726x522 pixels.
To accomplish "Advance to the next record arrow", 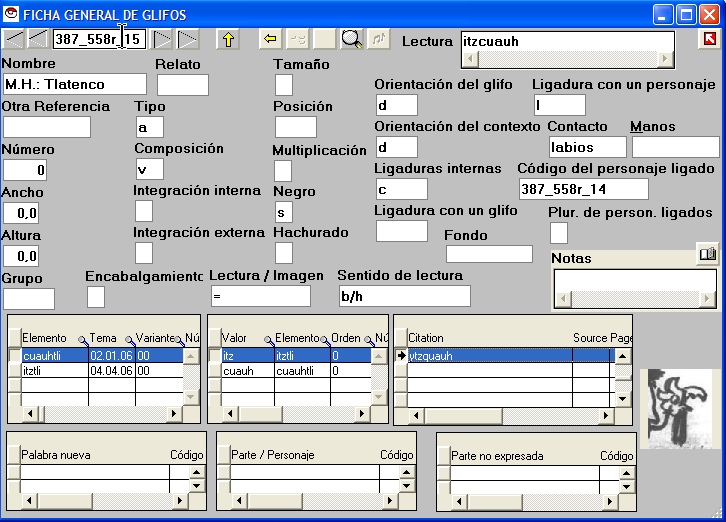I will click(x=162, y=40).
